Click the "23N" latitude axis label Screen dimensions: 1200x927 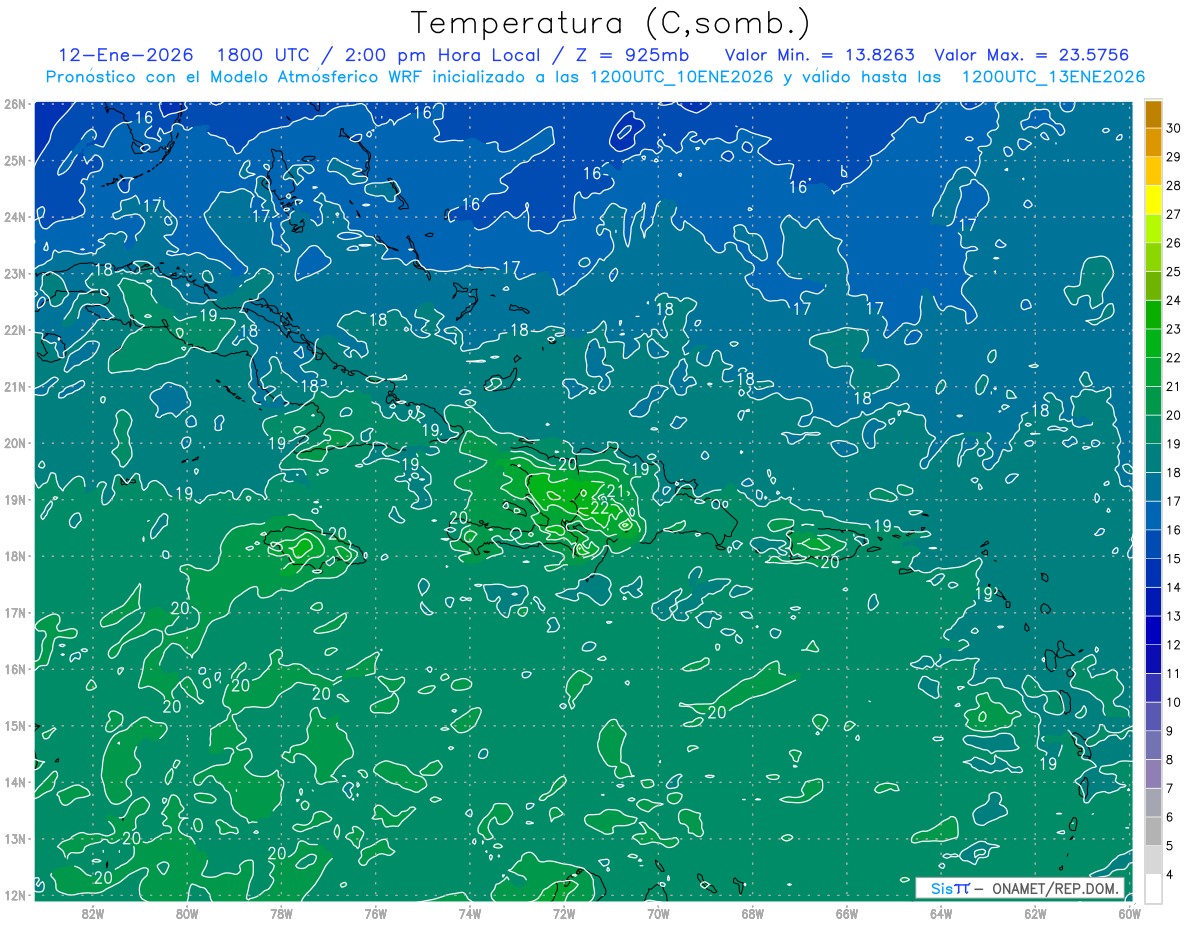(x=15, y=273)
